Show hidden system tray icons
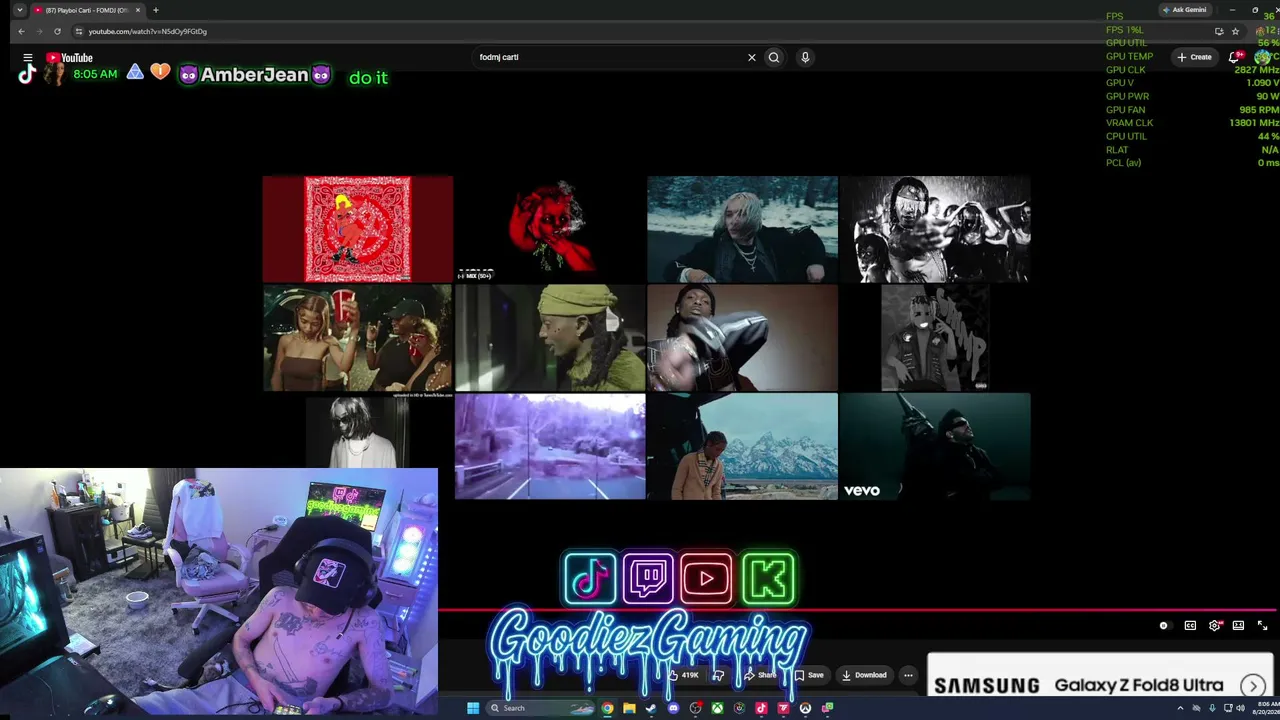The width and height of the screenshot is (1280, 720). tap(1180, 708)
